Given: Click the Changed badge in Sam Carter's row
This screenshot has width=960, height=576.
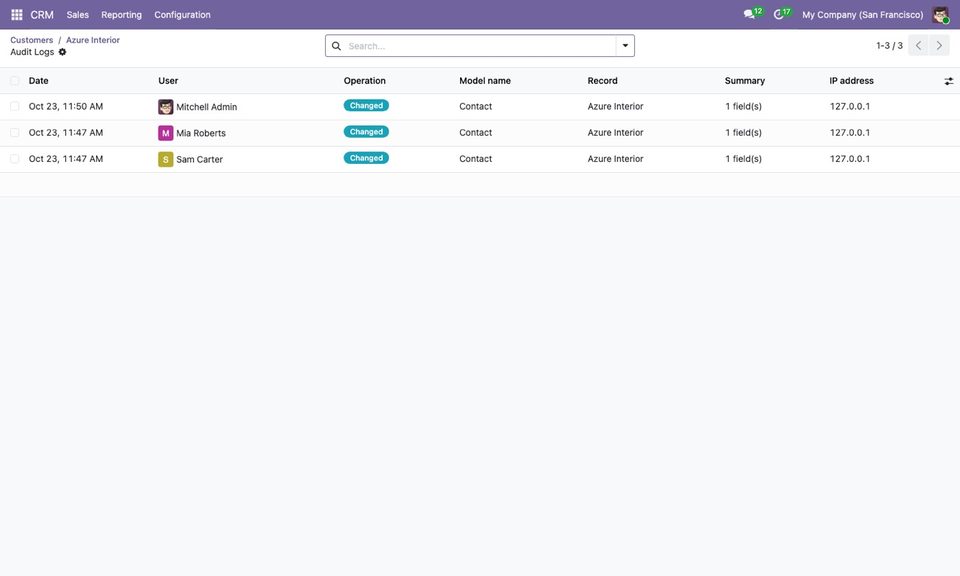Looking at the screenshot, I should [366, 159].
